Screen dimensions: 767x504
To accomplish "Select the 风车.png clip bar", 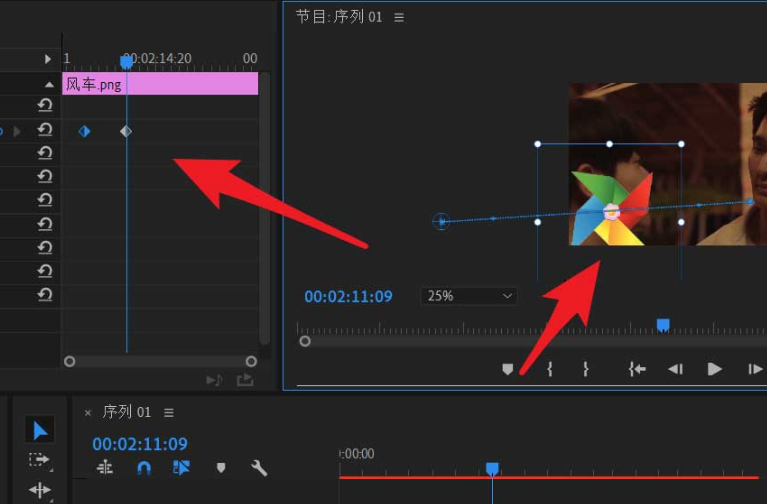I will pos(160,84).
